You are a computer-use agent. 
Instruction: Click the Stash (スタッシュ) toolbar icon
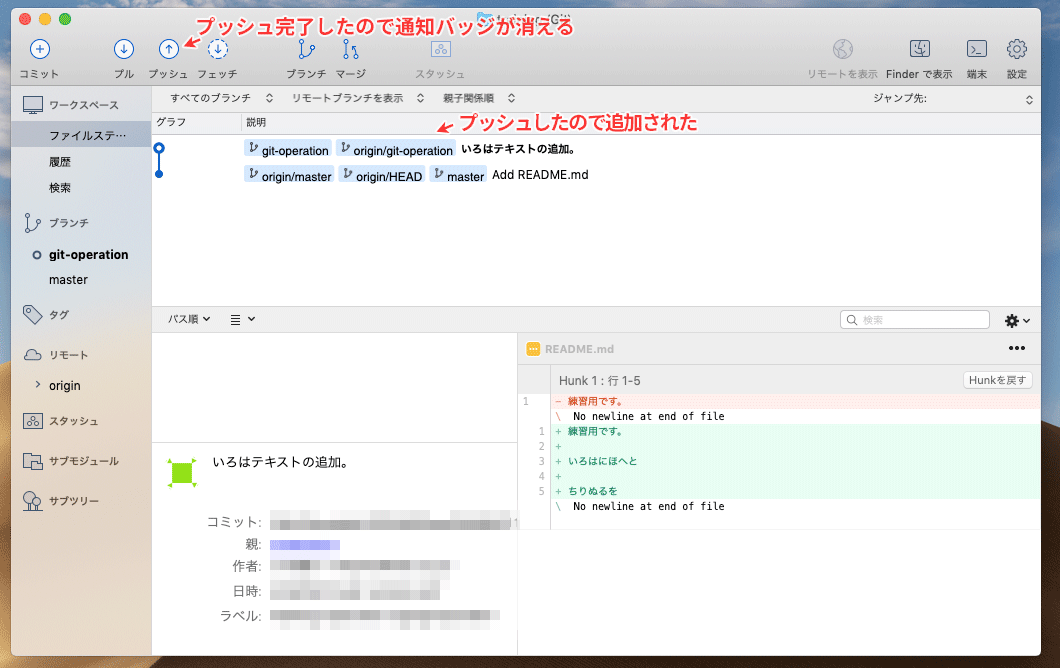click(x=441, y=49)
